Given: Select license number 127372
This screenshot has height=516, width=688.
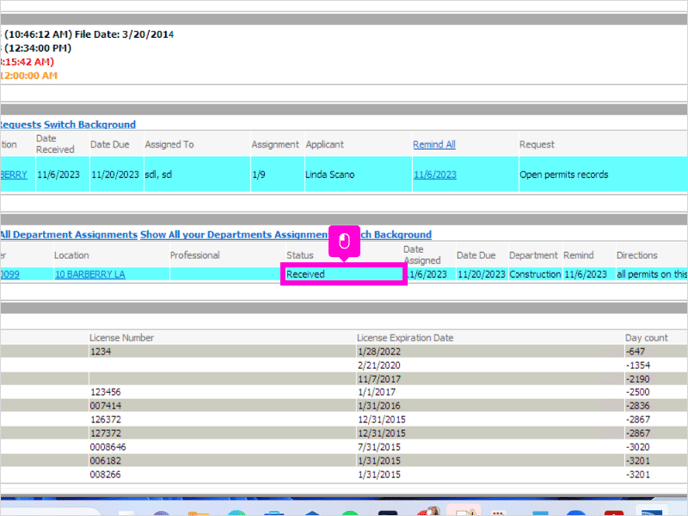Looking at the screenshot, I should tap(105, 434).
